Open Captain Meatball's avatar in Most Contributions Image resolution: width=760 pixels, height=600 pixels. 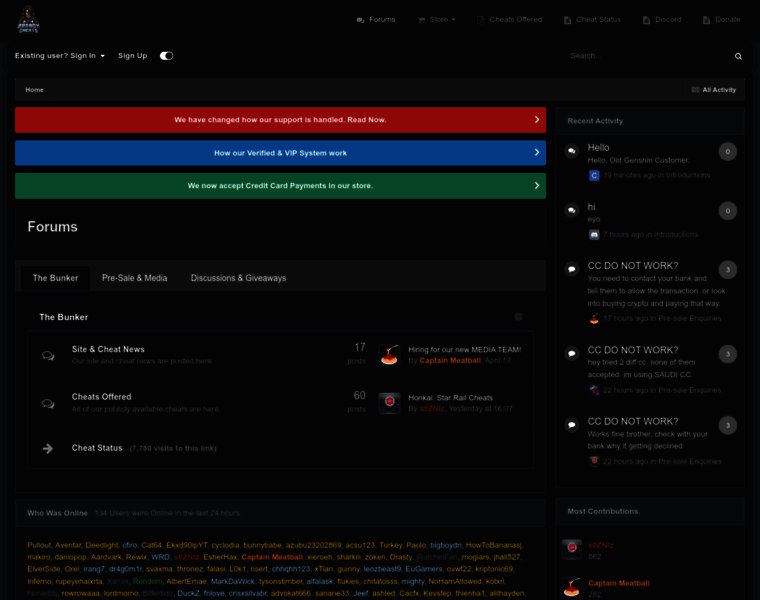point(571,588)
